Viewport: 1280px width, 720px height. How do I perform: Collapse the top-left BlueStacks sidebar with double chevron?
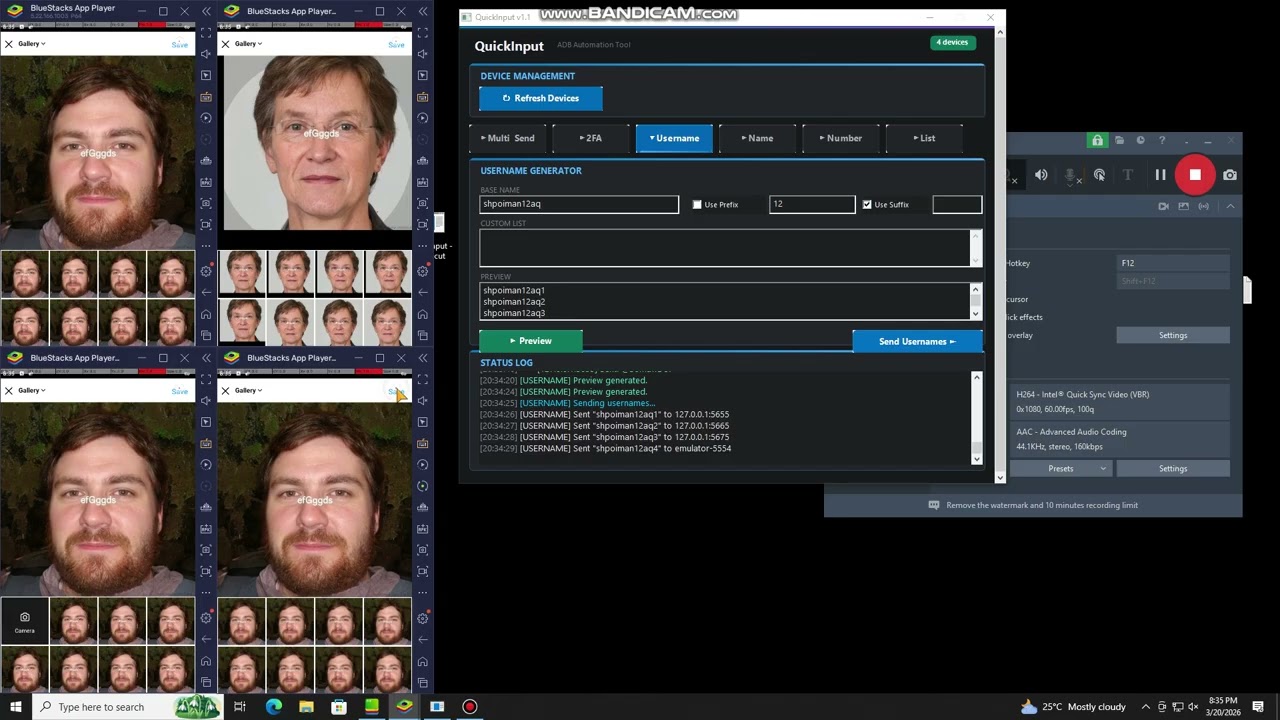tap(206, 11)
